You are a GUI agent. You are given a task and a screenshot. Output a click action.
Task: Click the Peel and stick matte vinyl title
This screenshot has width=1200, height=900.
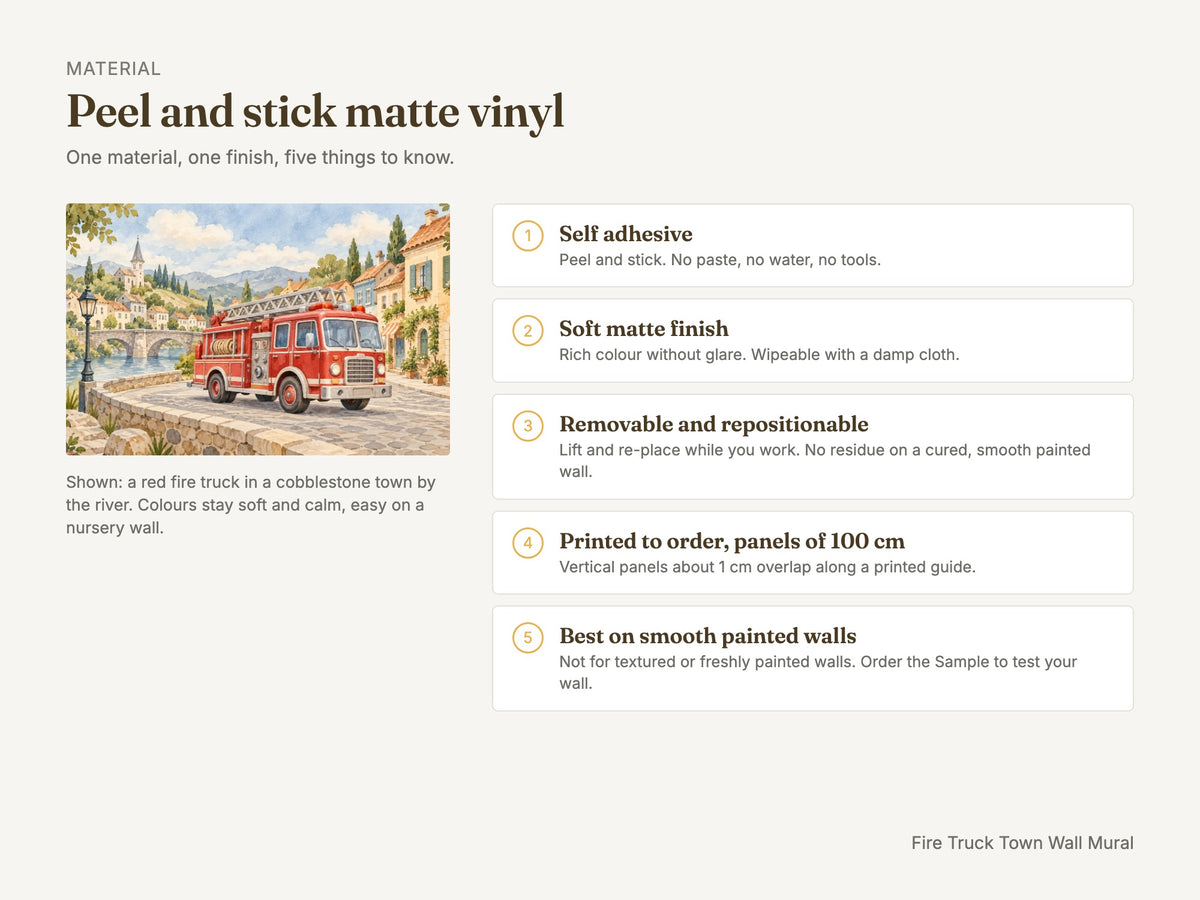315,112
